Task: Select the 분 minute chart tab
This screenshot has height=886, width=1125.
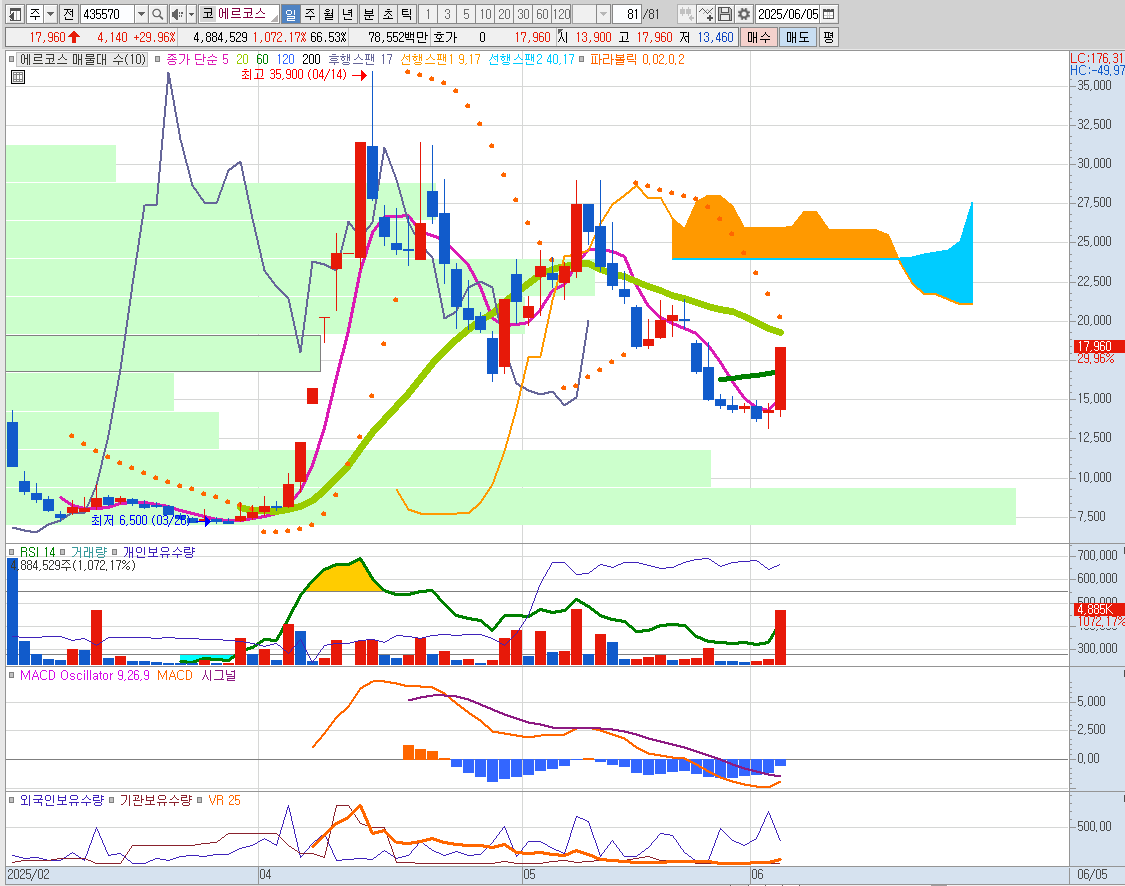Action: pos(369,14)
